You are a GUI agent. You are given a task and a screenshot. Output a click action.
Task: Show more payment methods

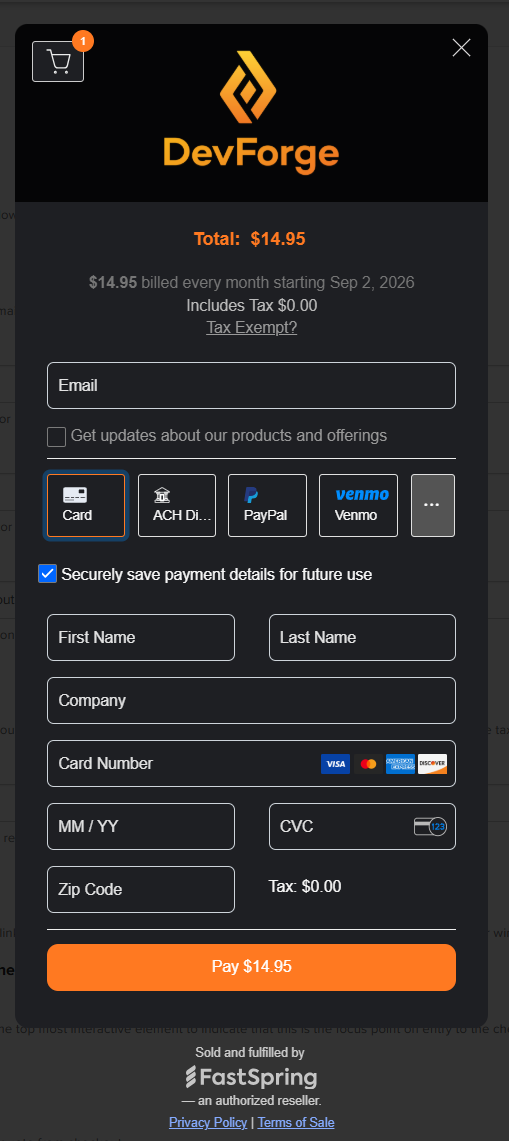pos(433,506)
